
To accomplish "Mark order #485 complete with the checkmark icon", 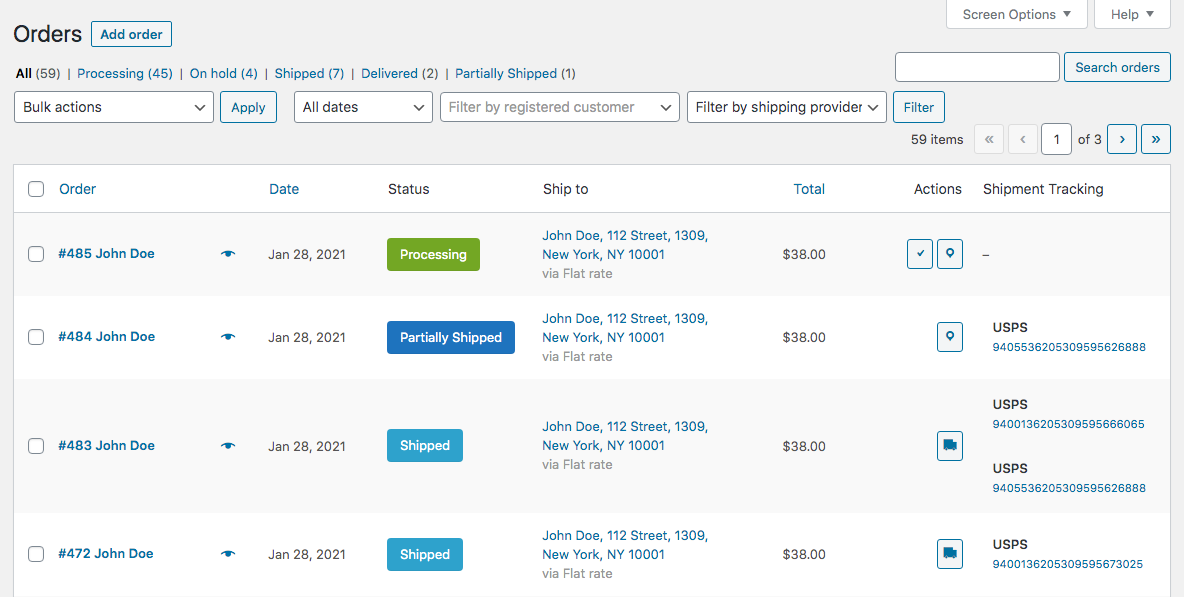I will tap(919, 253).
